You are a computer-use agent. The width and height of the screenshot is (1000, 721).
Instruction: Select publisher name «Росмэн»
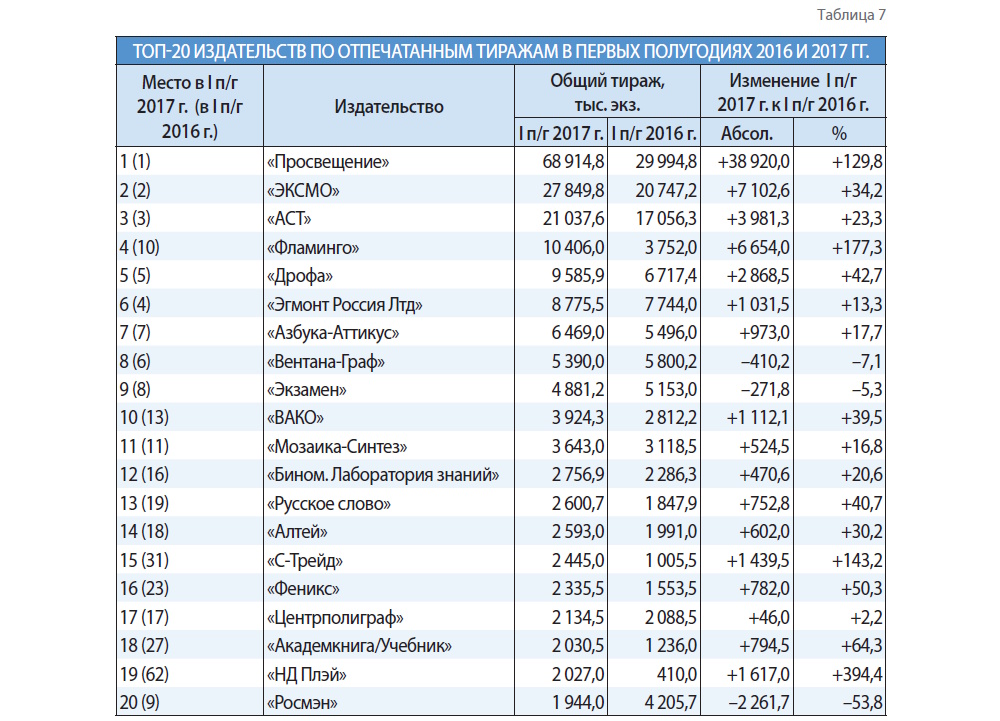(302, 703)
